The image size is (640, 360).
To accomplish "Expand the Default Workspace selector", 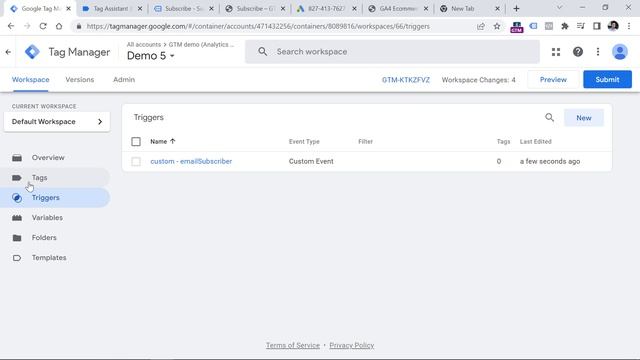I will click(x=57, y=122).
